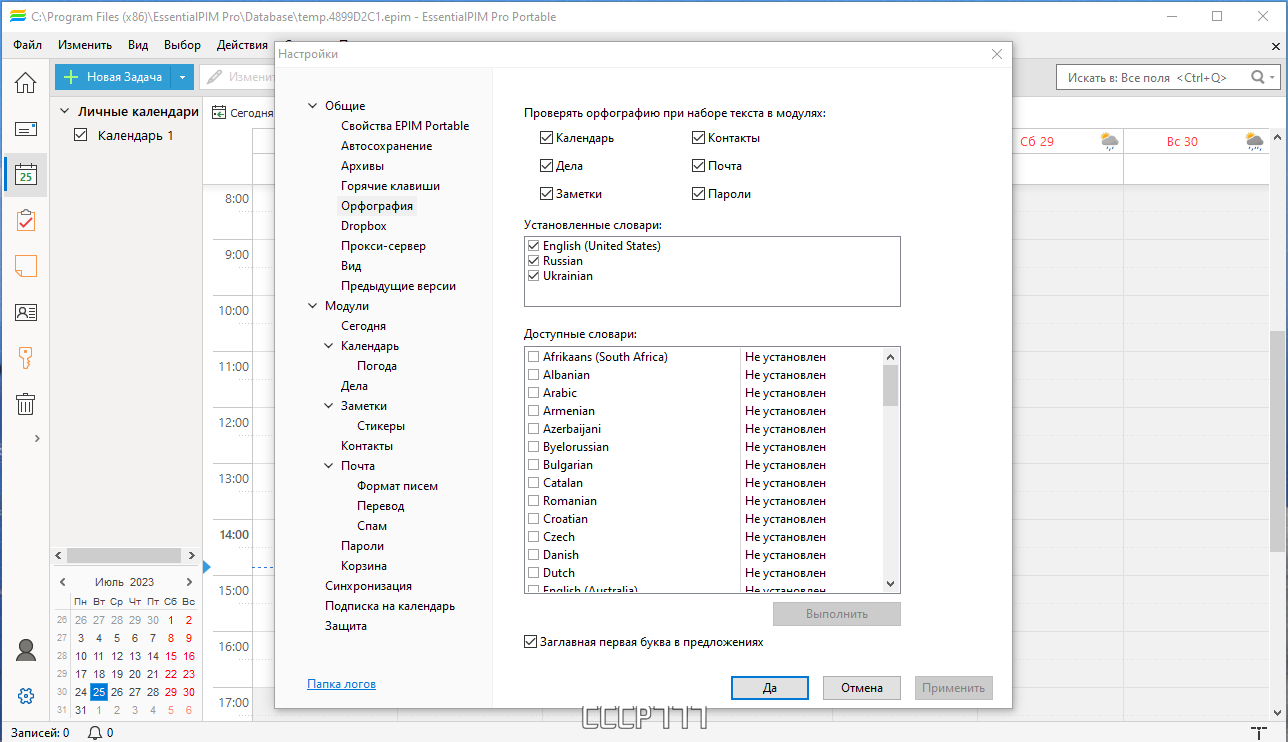Click the search magnifier icon
Viewport: 1288px width, 742px height.
1257,77
